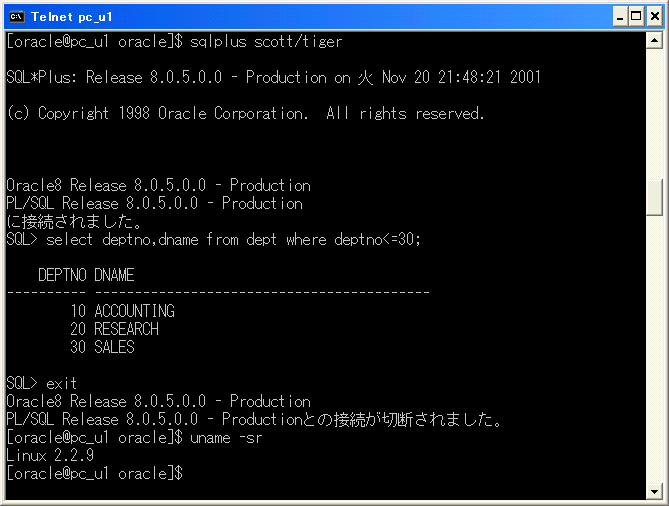Click scrollbar track above the thumb
669x506 pixels.
[654, 114]
